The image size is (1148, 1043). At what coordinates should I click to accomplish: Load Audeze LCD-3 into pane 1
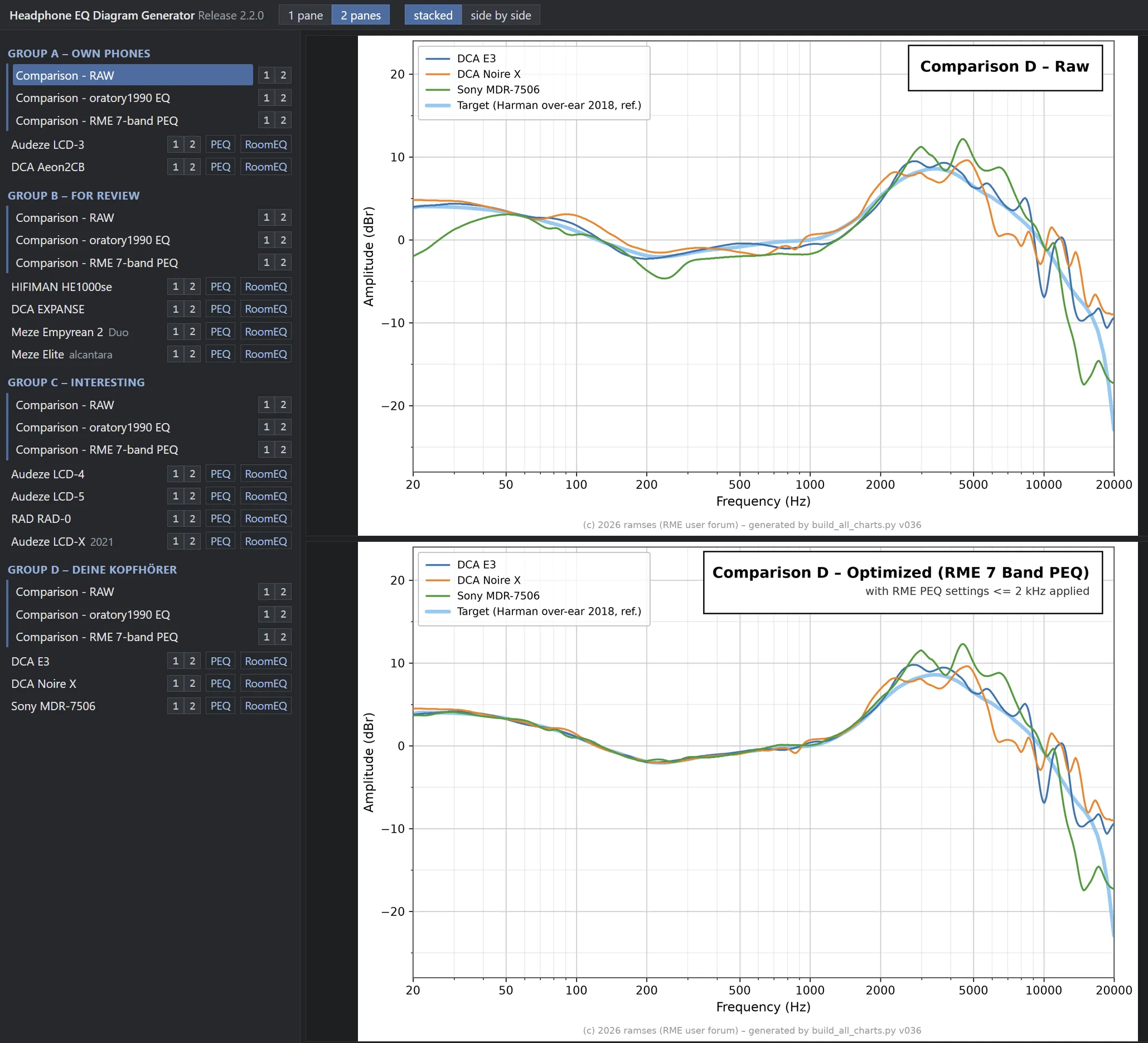[176, 144]
